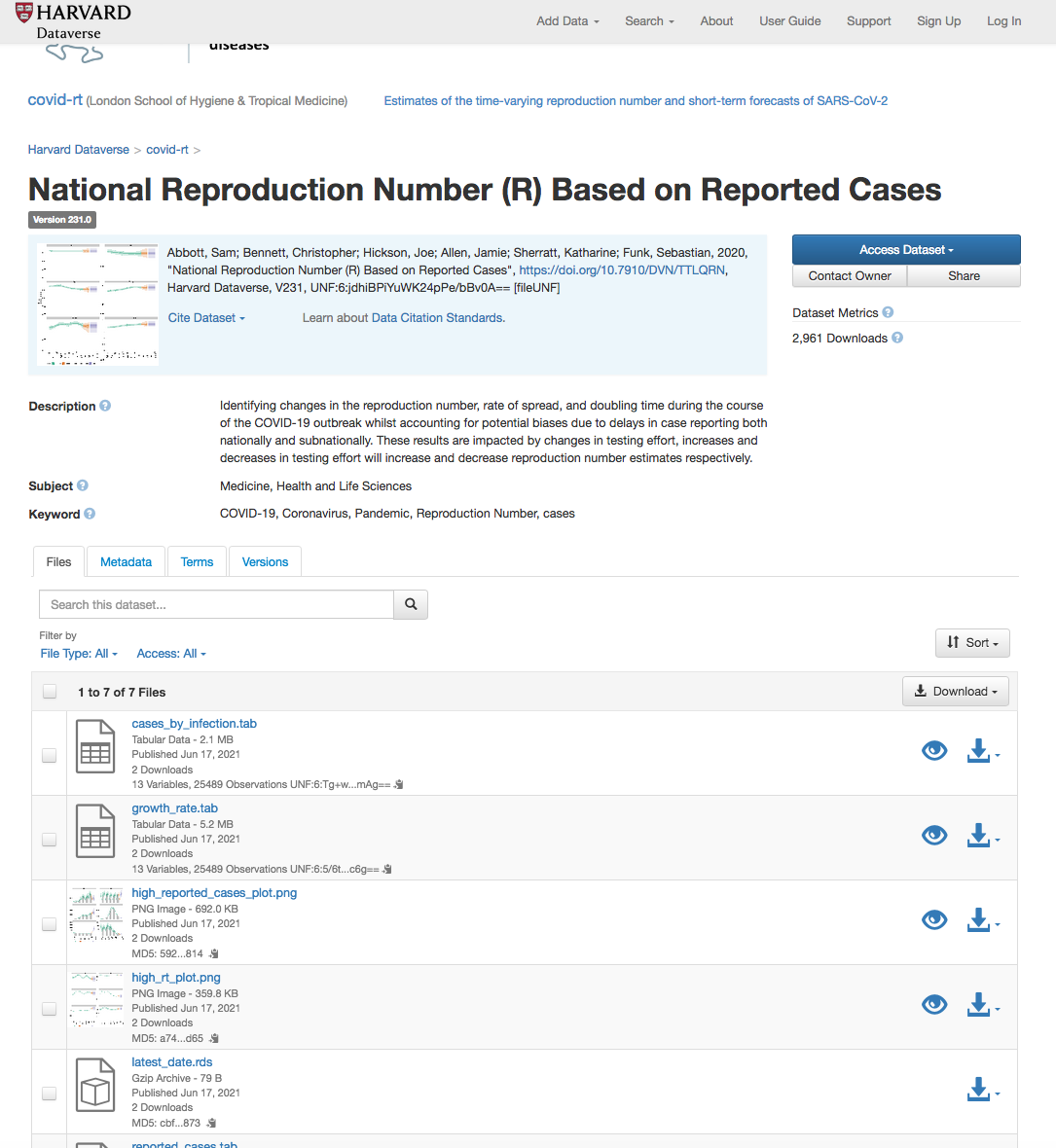Open About in the navbar

pyautogui.click(x=716, y=21)
